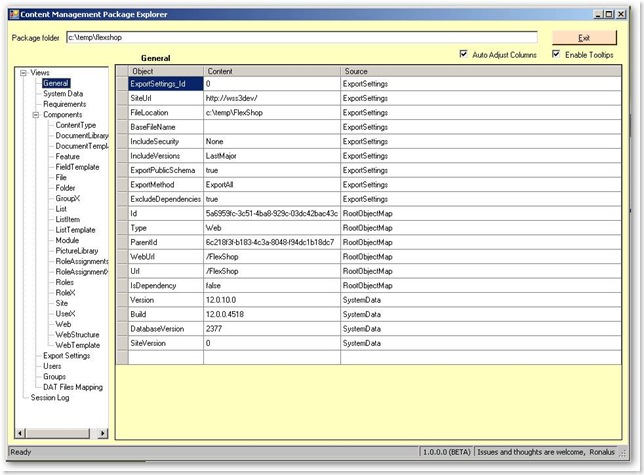Click FileLocation value c:\temp\FlexShop

coord(272,112)
